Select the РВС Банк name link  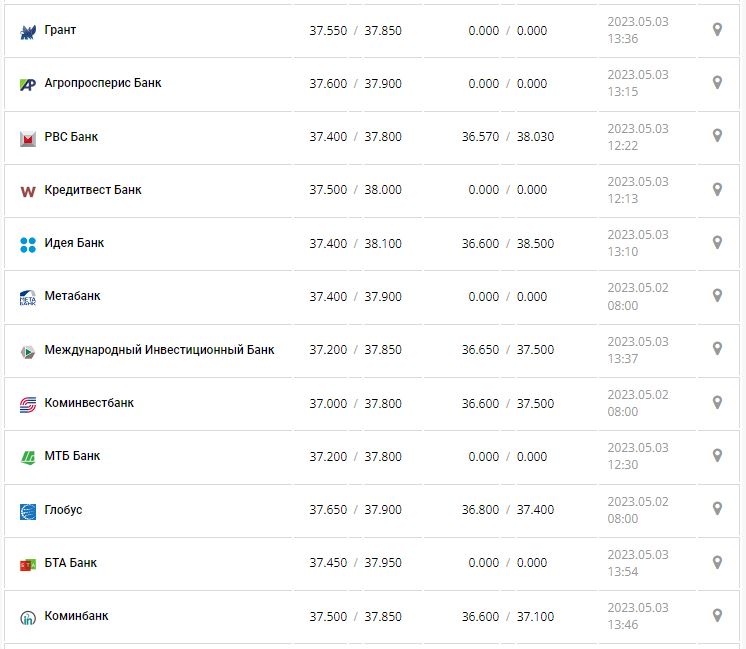tap(71, 137)
